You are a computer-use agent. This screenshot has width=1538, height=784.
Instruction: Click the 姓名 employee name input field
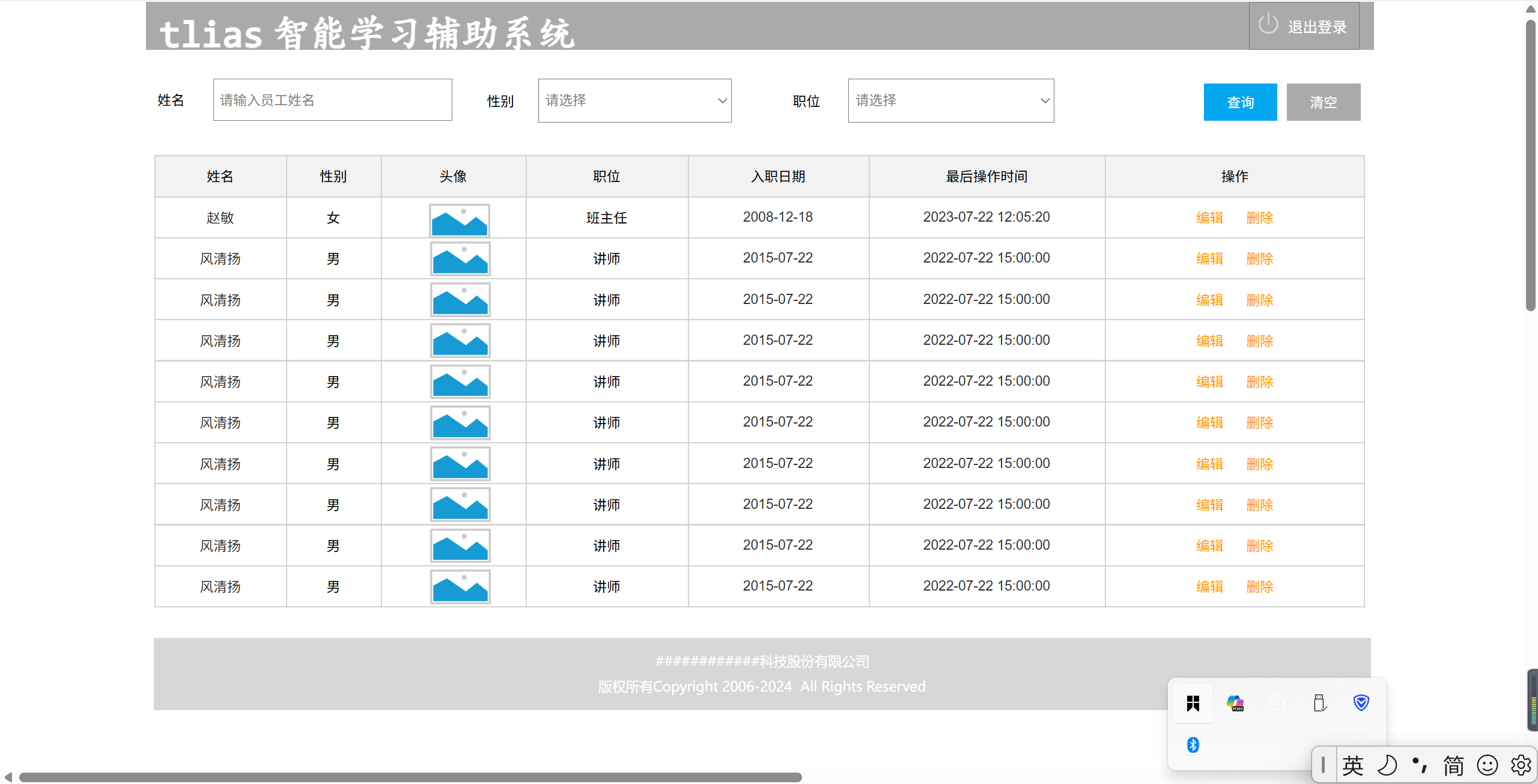coord(332,100)
